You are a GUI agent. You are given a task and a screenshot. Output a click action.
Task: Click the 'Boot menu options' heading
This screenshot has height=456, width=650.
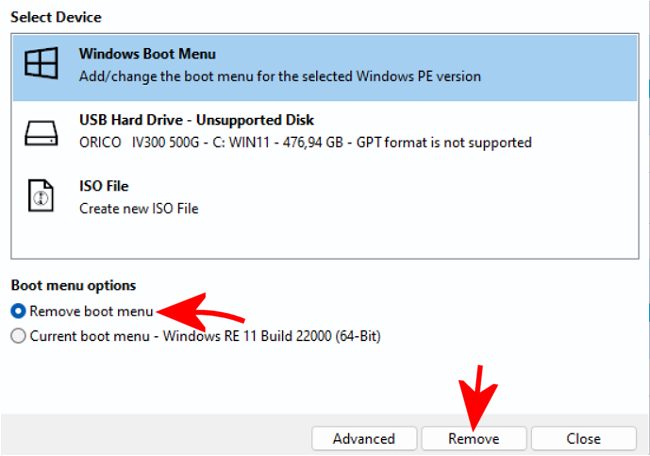coord(73,285)
